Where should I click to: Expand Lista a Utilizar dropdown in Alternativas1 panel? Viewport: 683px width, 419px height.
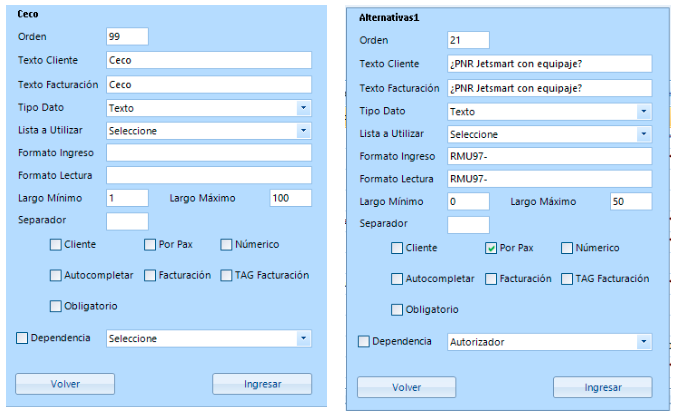pos(550,134)
